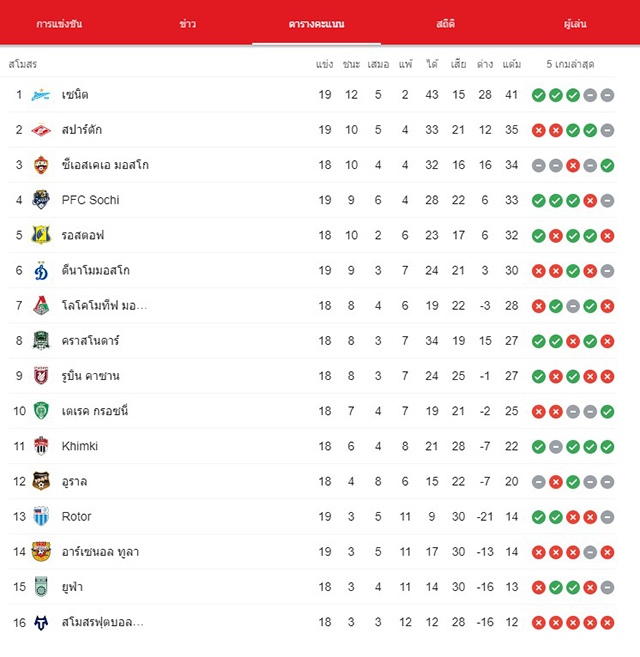Screen dimensions: 640x657
Task: Click the Rotor club crest in row 13
Action: tap(41, 517)
